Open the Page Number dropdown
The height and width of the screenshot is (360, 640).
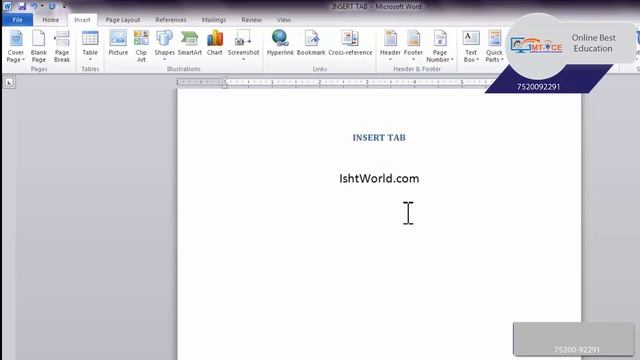pos(440,47)
